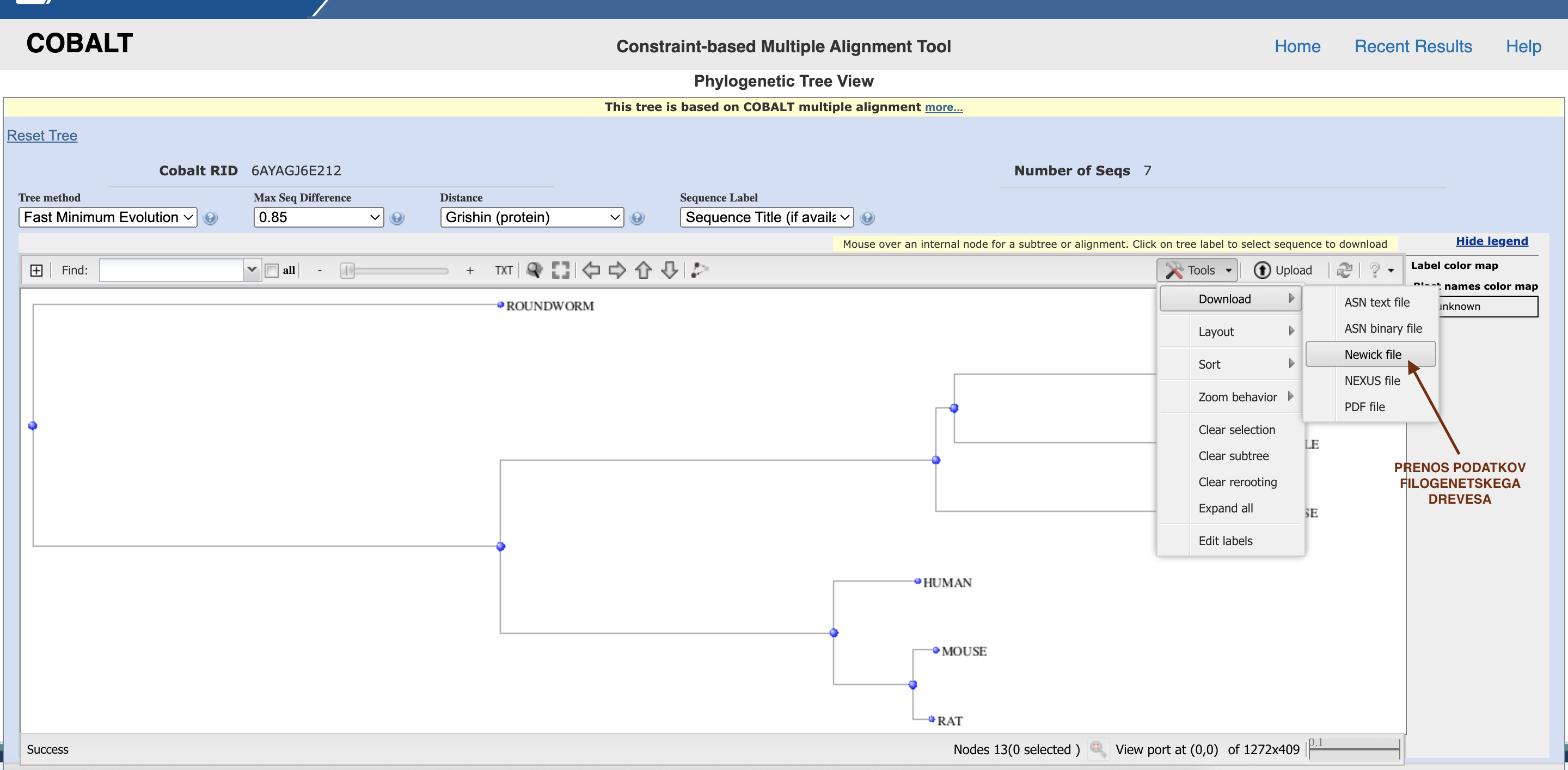Click the refresh arrows icon
1568x770 pixels.
[1344, 270]
